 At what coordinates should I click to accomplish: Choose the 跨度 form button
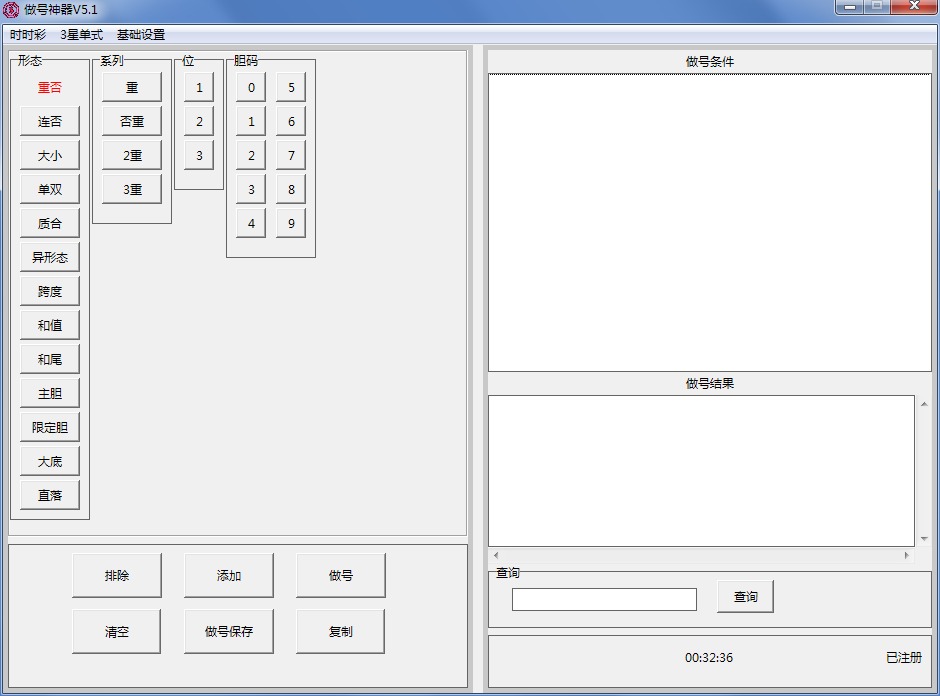point(50,292)
